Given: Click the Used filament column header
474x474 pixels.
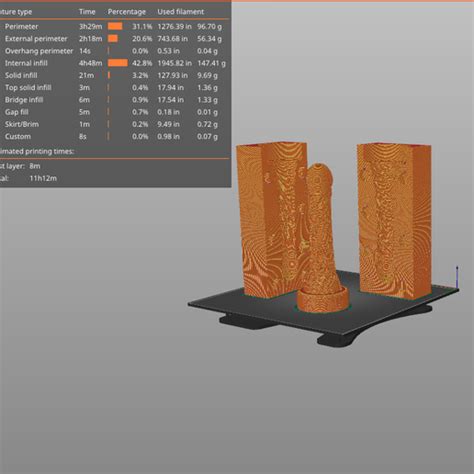Looking at the screenshot, I should [x=181, y=12].
